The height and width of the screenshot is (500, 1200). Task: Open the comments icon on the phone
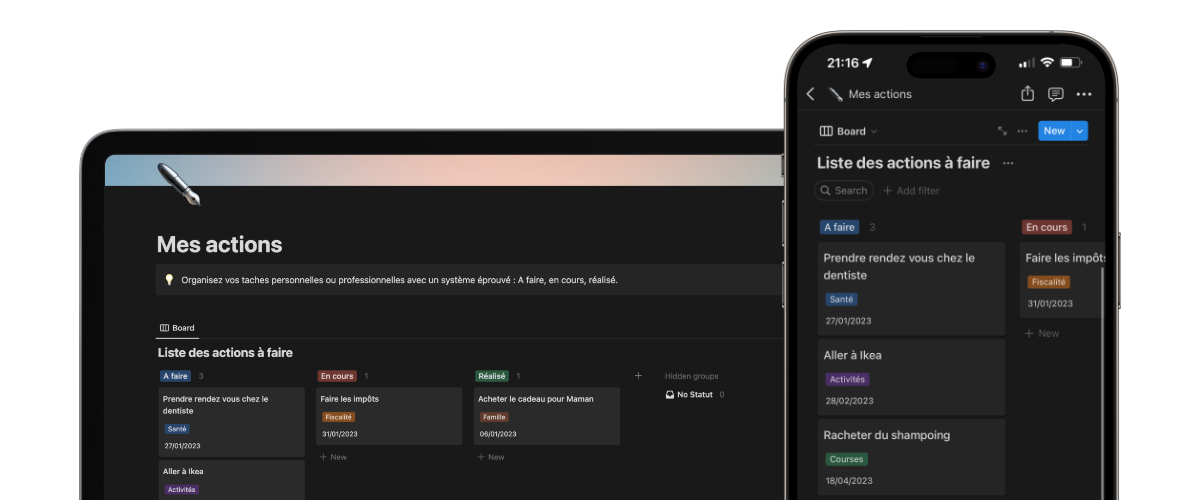[x=1055, y=94]
